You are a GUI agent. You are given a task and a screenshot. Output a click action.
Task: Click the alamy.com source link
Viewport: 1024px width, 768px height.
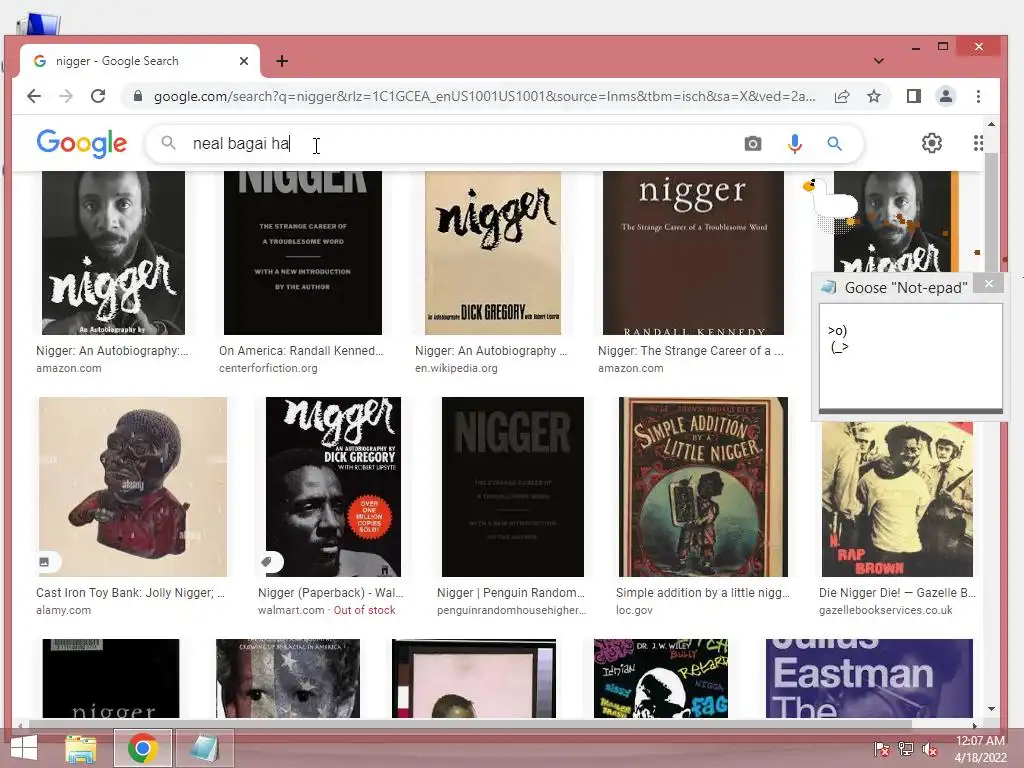(63, 610)
